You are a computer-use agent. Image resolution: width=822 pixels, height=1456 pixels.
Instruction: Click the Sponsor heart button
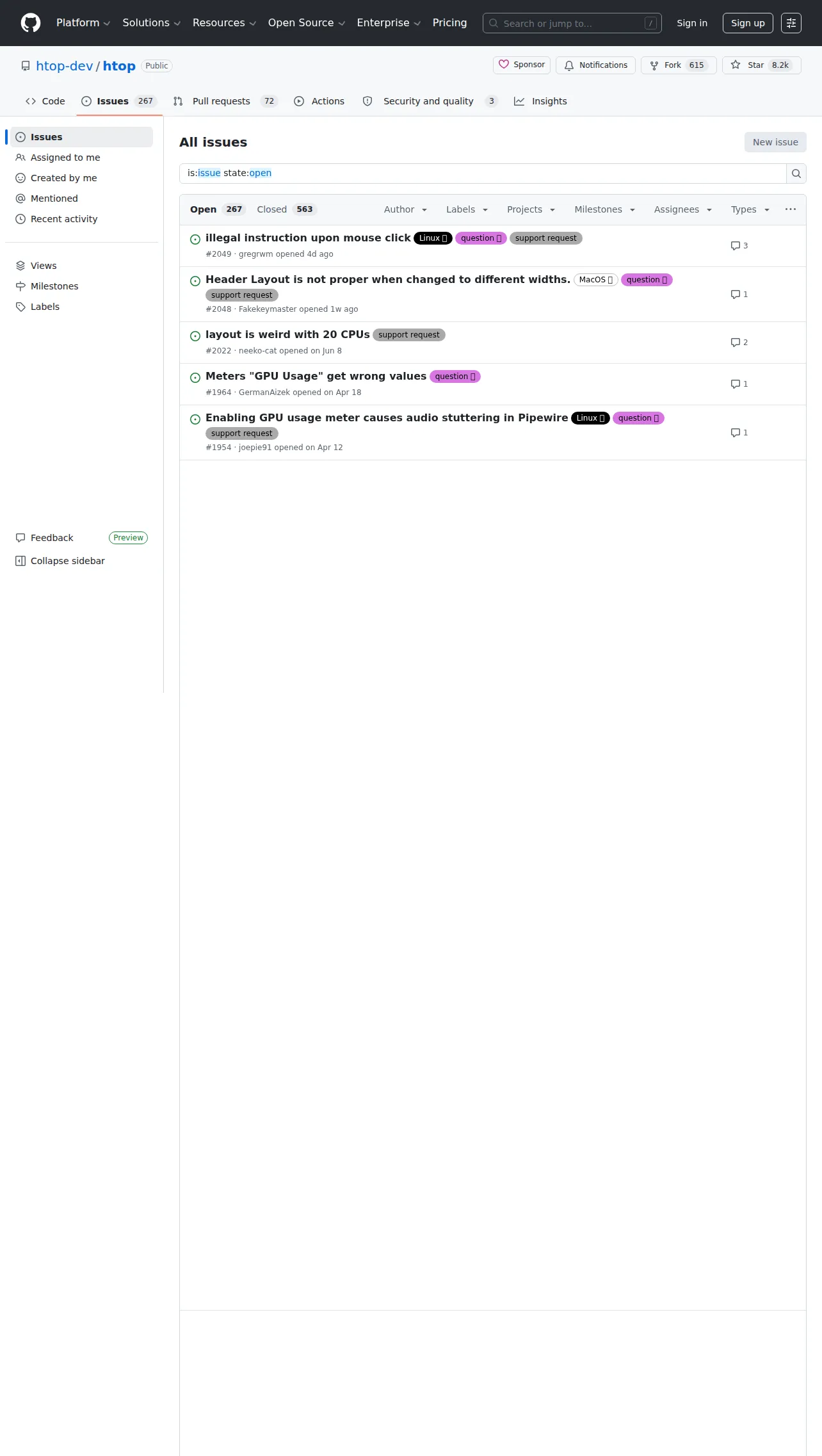522,65
